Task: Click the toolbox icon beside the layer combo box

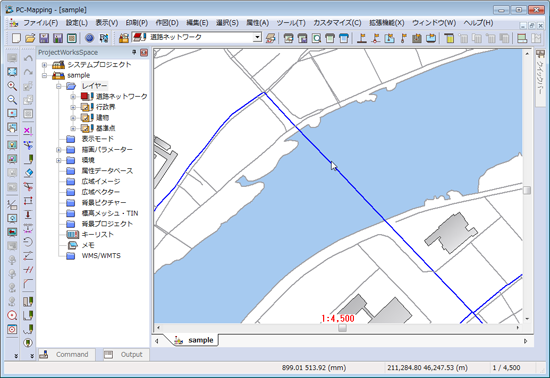Action: coord(124,38)
